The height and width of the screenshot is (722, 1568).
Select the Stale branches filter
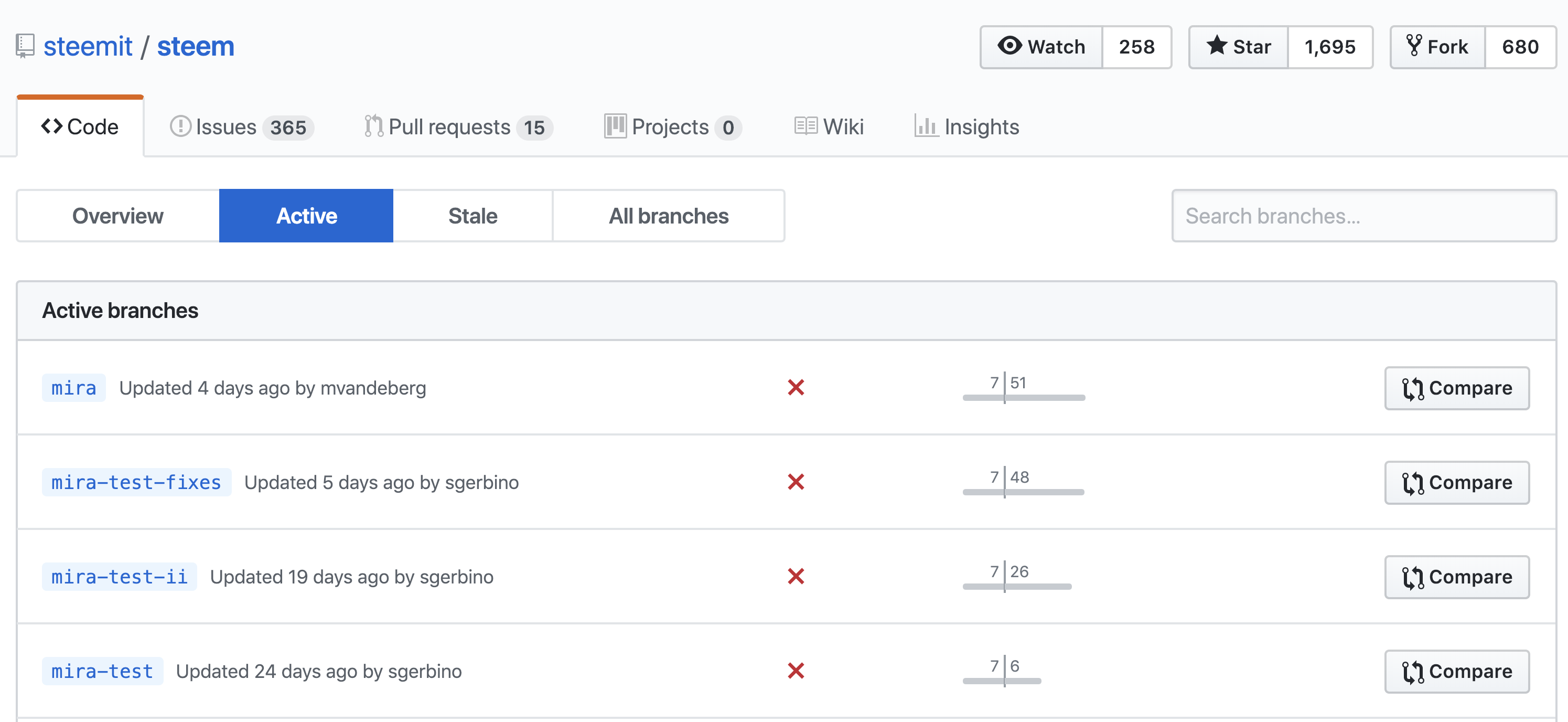pos(473,216)
